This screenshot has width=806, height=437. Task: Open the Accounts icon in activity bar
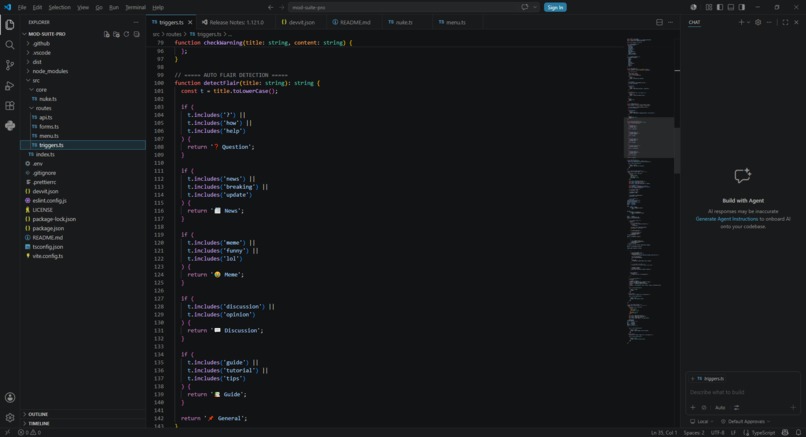point(10,397)
